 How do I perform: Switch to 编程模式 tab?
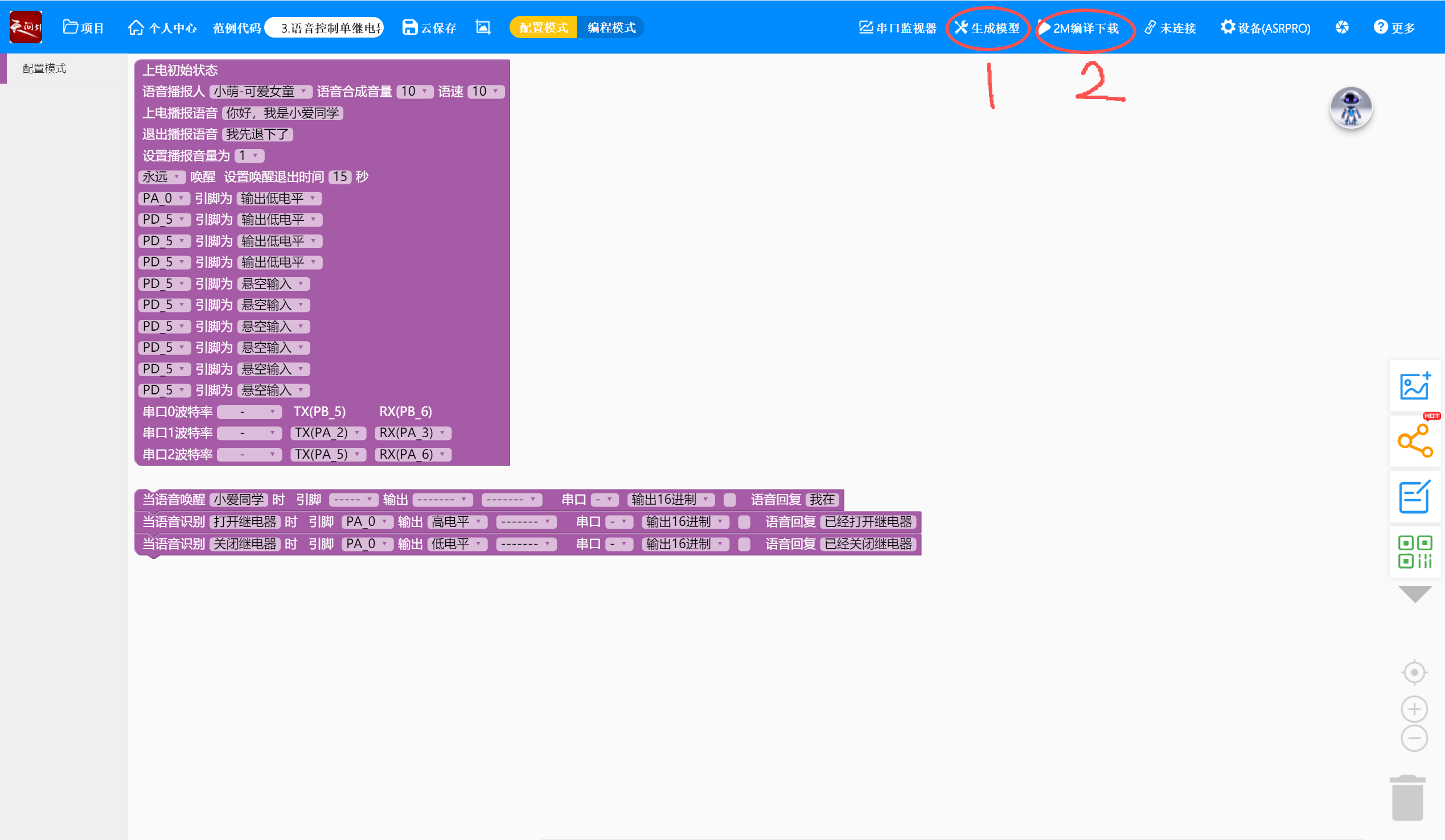point(611,27)
